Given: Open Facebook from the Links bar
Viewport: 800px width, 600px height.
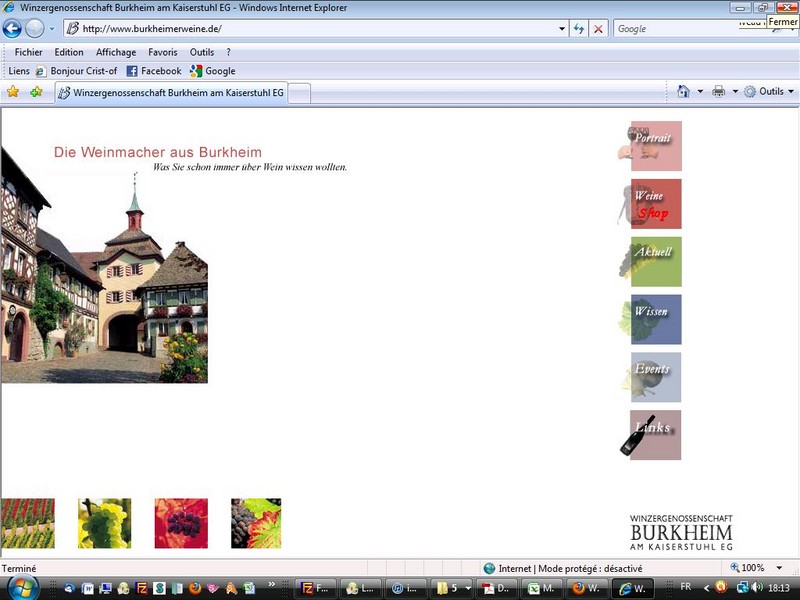Looking at the screenshot, I should [x=154, y=71].
